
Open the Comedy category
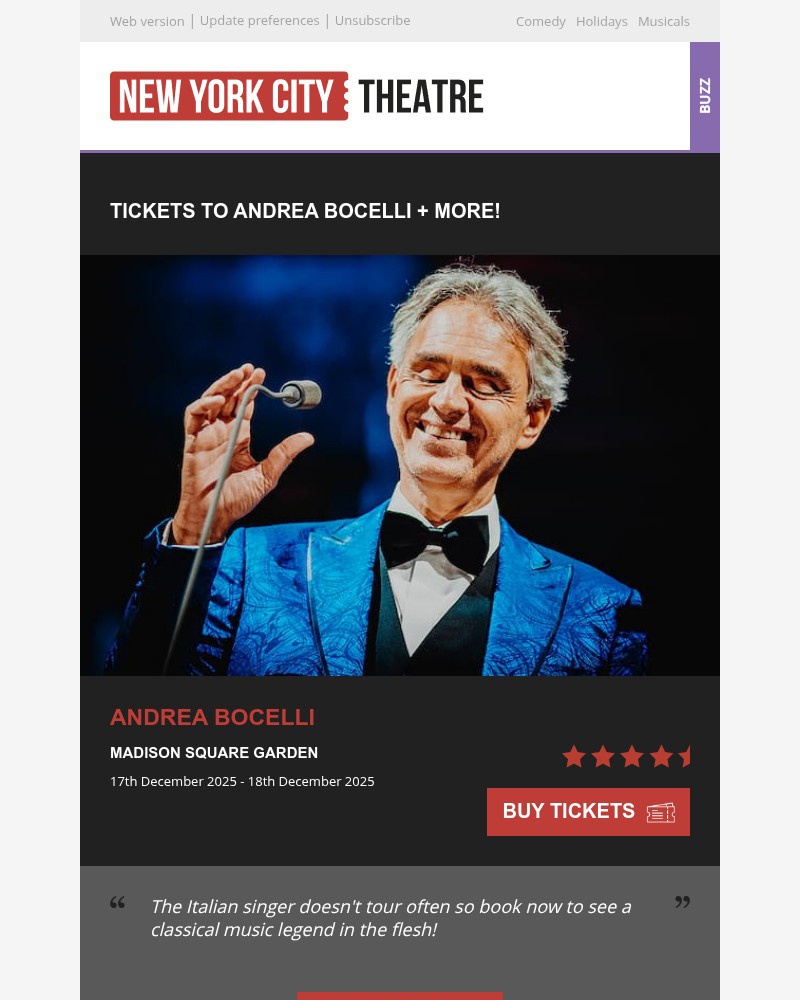coord(540,21)
